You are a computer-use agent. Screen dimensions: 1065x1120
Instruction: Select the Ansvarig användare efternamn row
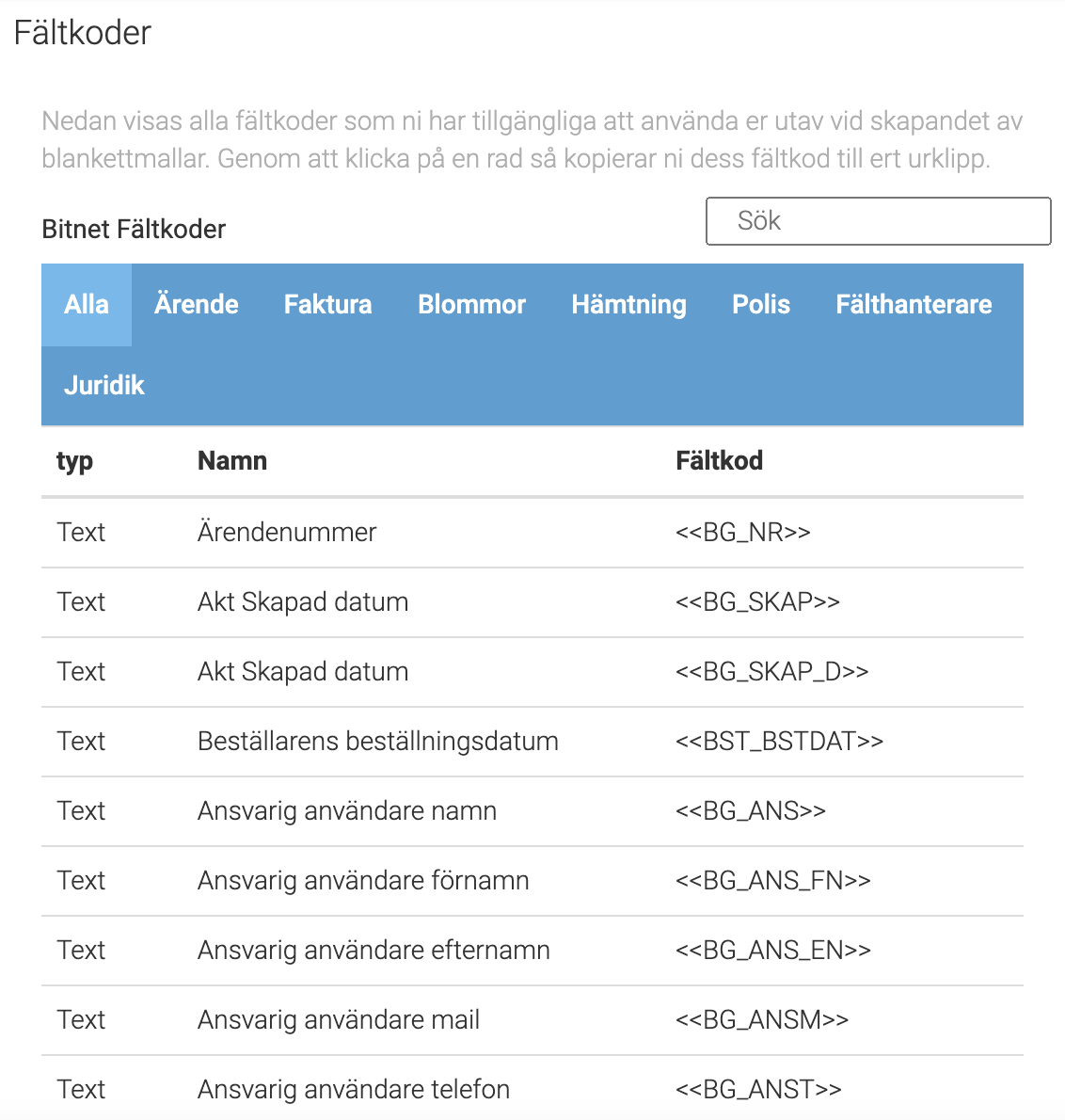click(532, 951)
